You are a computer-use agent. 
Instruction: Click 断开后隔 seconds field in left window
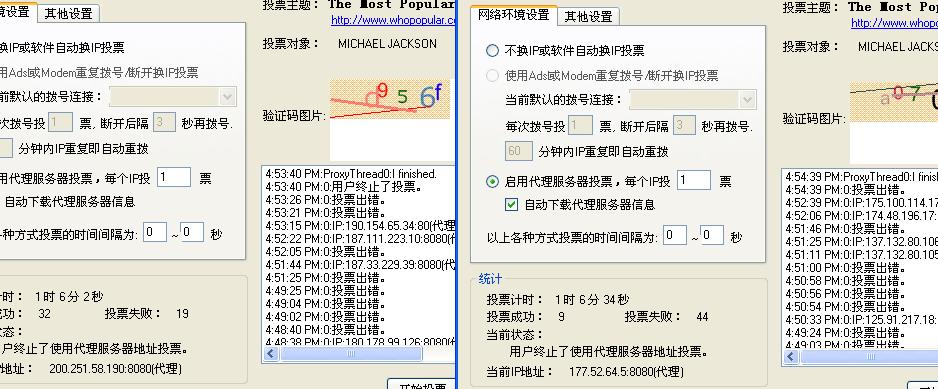(x=164, y=123)
